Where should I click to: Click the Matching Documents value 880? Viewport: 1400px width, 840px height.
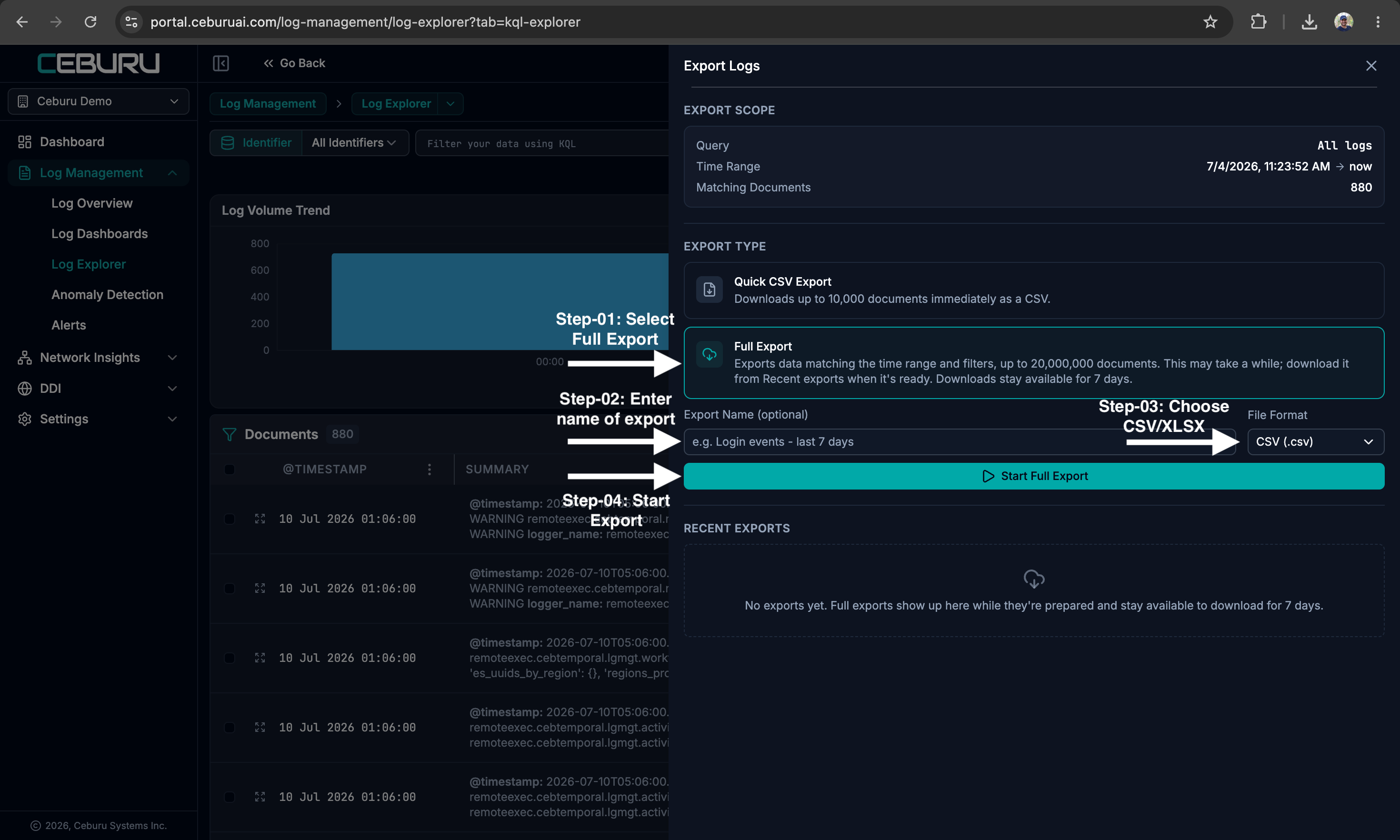[x=1360, y=187]
